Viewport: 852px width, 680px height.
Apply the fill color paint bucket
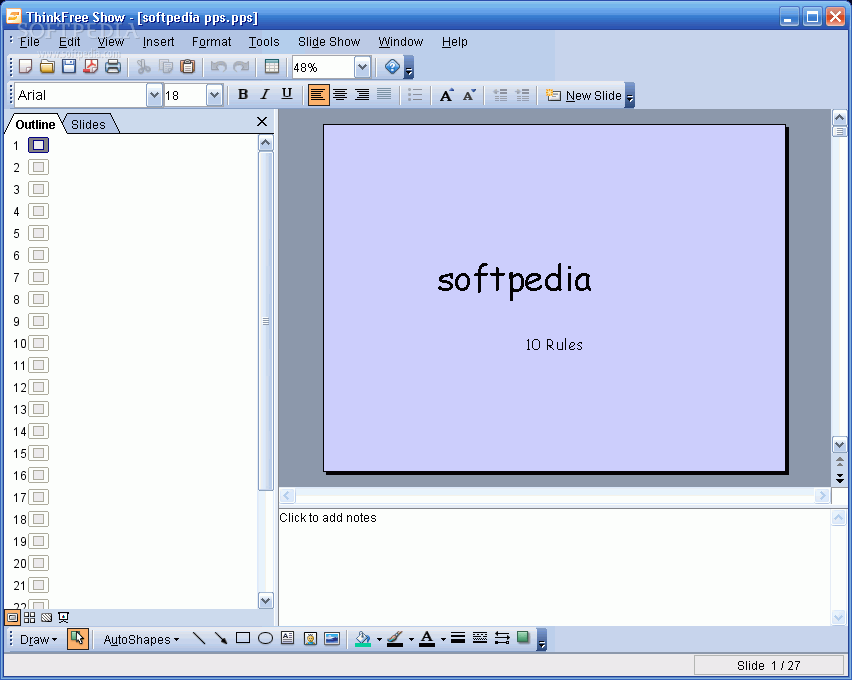coord(362,639)
